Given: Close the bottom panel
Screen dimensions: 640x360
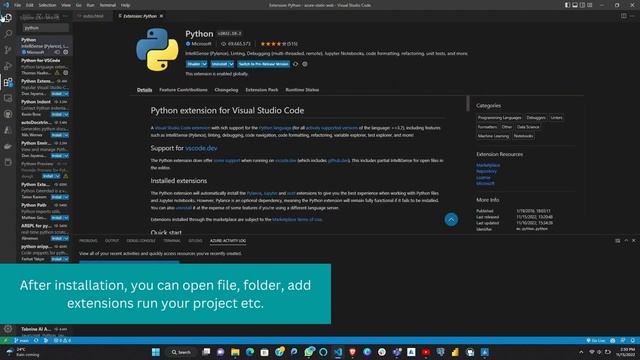Looking at the screenshot, I should point(633,241).
